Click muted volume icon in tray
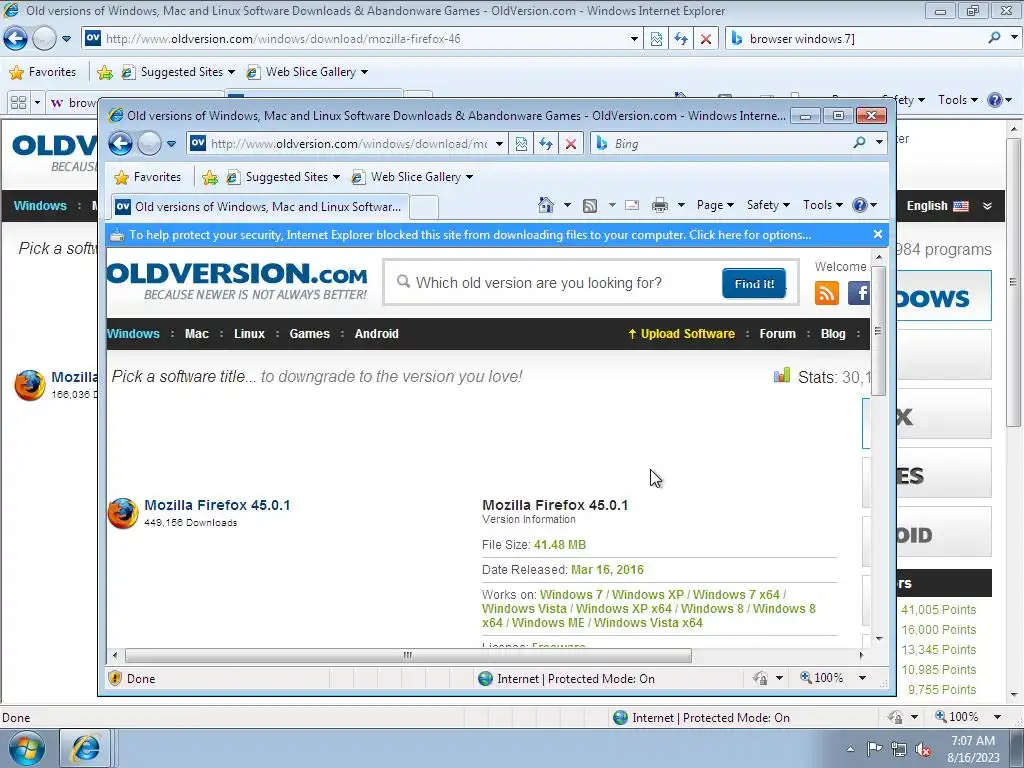 point(923,749)
